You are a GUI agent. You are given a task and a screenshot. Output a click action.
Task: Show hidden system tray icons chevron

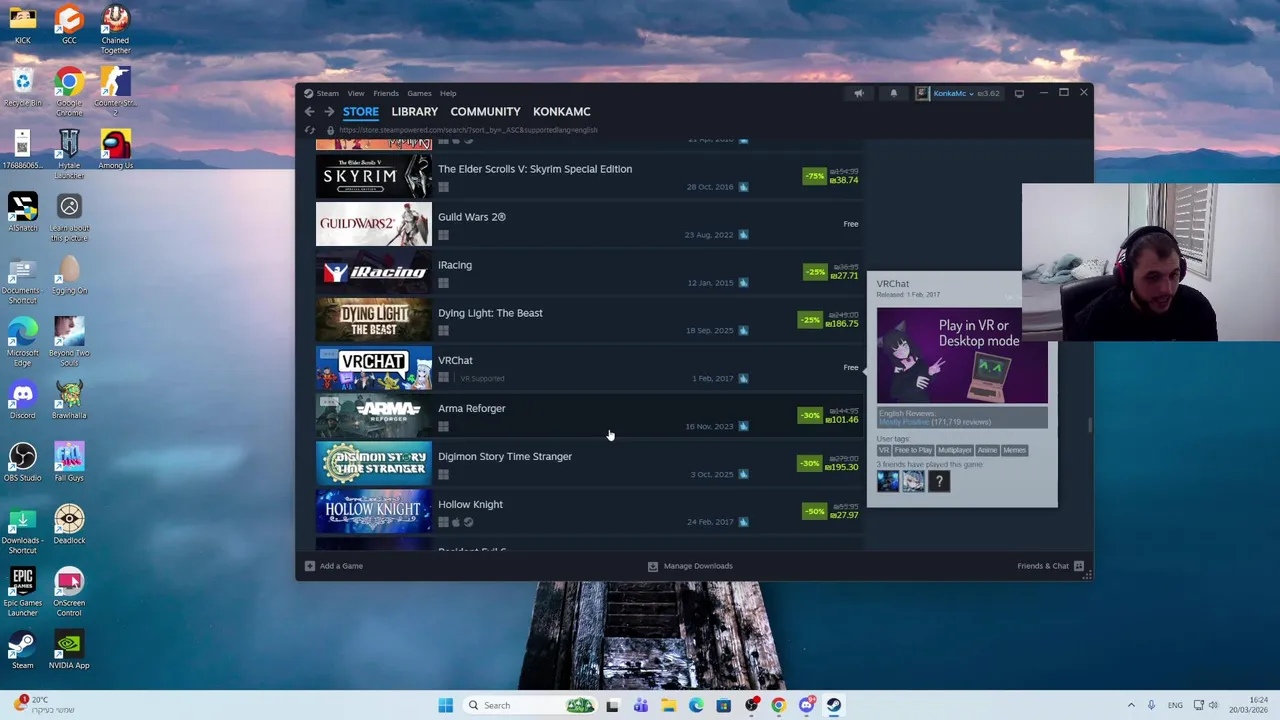(x=1131, y=705)
